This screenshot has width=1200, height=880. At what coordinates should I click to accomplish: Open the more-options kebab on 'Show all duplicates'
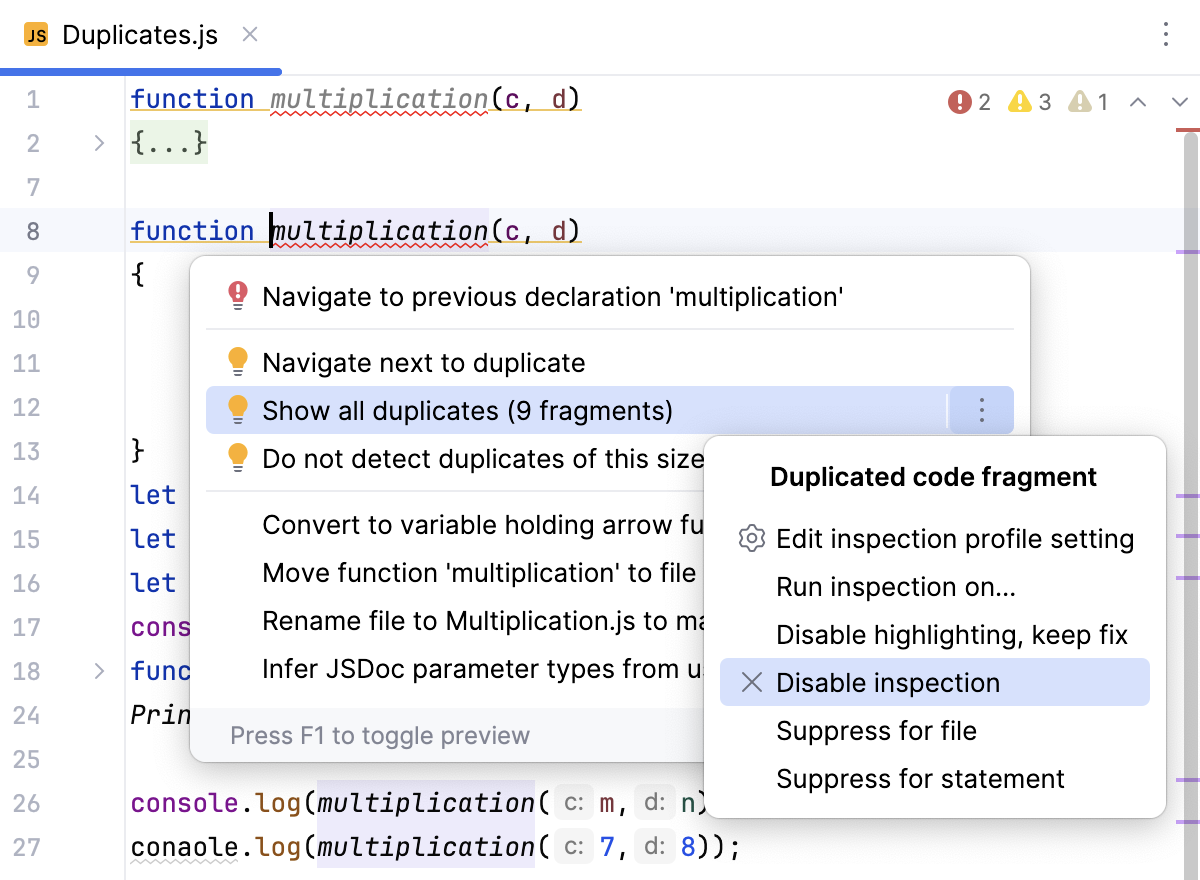[981, 409]
